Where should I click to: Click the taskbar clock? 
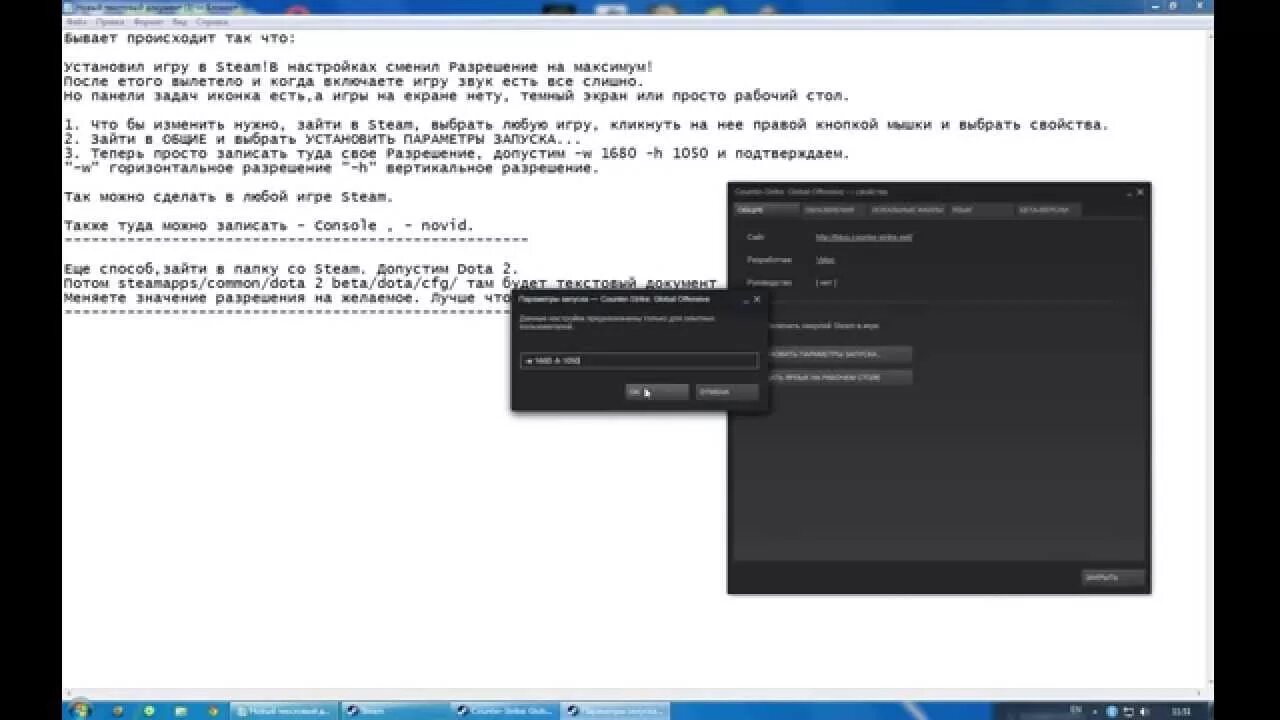[x=1183, y=711]
